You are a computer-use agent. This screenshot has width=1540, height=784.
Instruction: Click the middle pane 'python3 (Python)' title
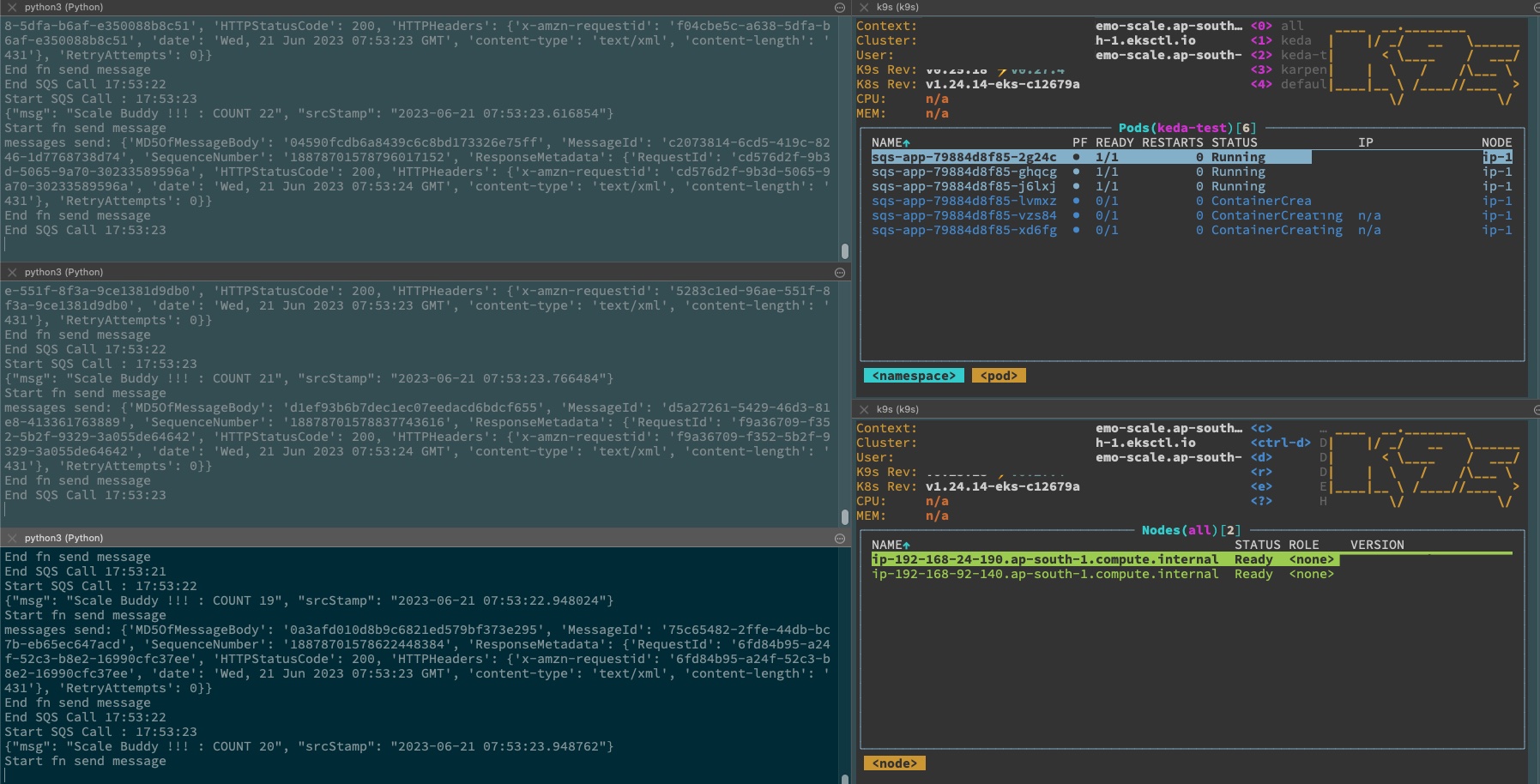tap(63, 272)
